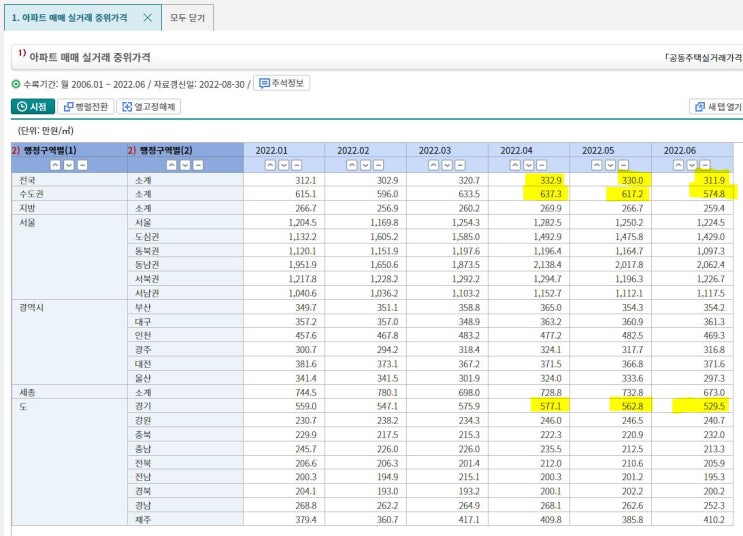Sort 2022.01 column ascending with up arrow
743x536 pixels.
(270, 165)
